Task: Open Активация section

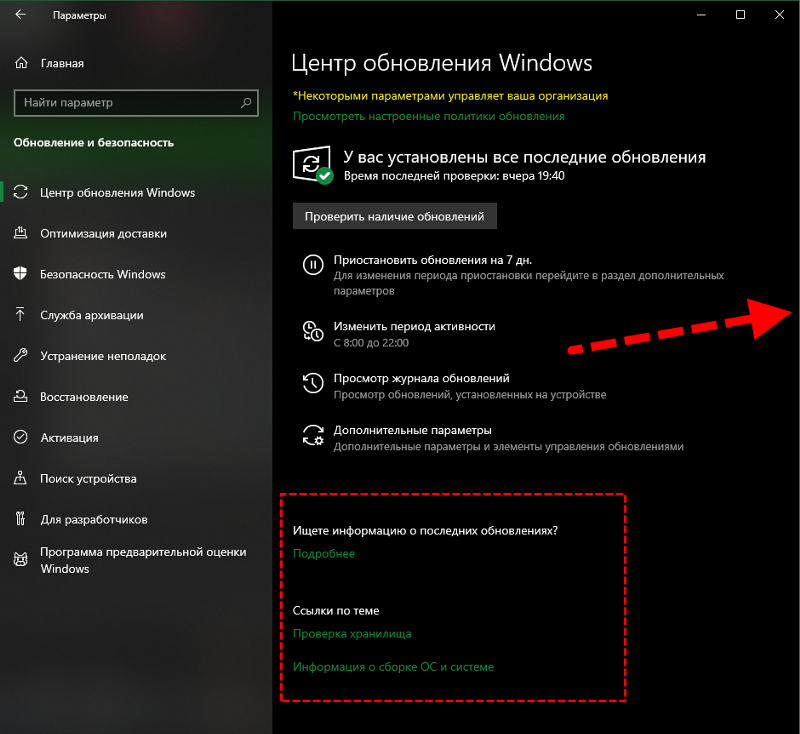Action: pos(69,438)
